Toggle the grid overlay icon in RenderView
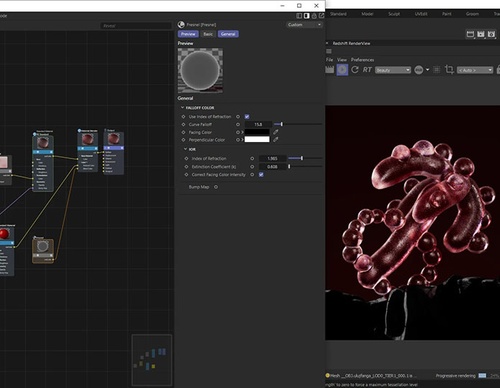Image resolution: width=500 pixels, height=388 pixels. coord(437,70)
